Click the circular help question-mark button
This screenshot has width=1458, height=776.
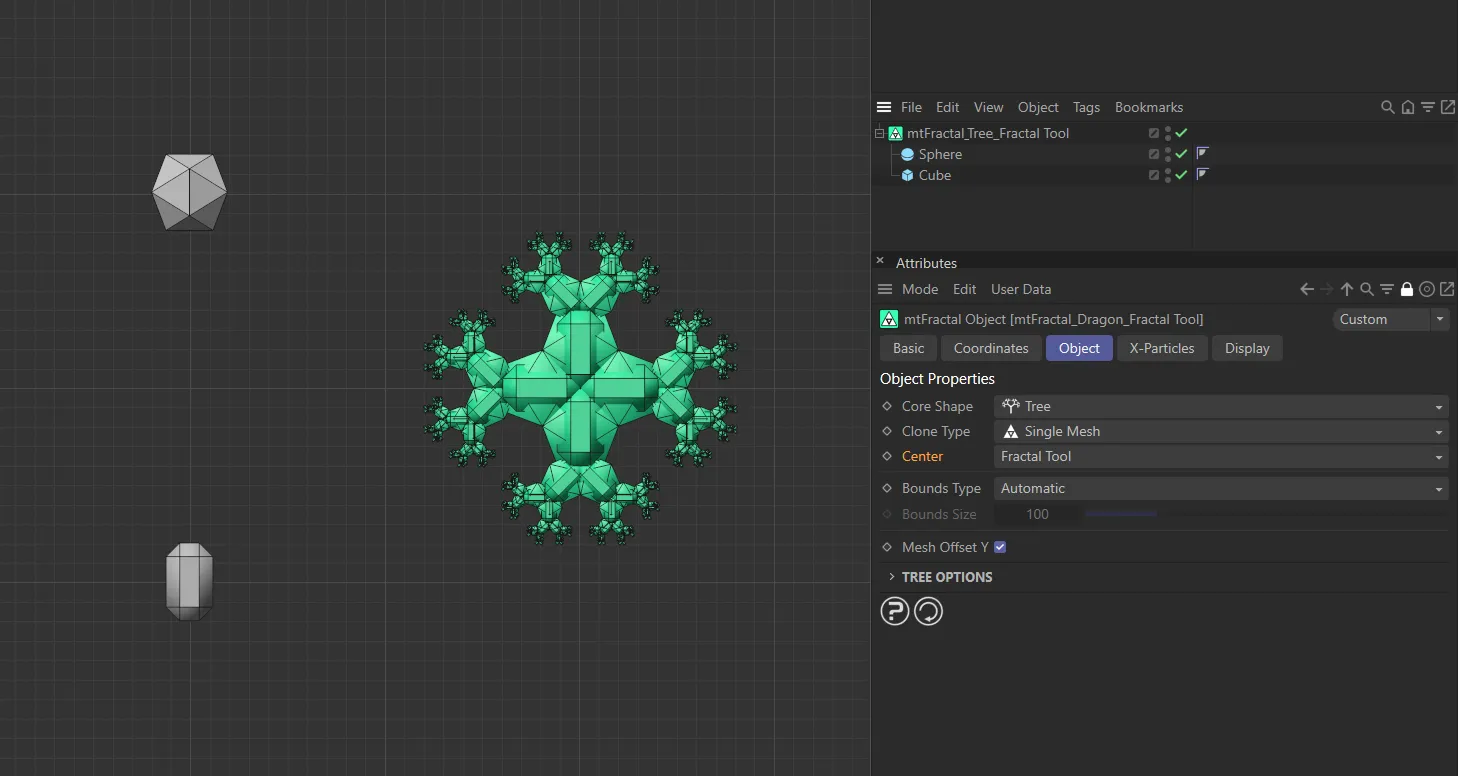point(894,611)
